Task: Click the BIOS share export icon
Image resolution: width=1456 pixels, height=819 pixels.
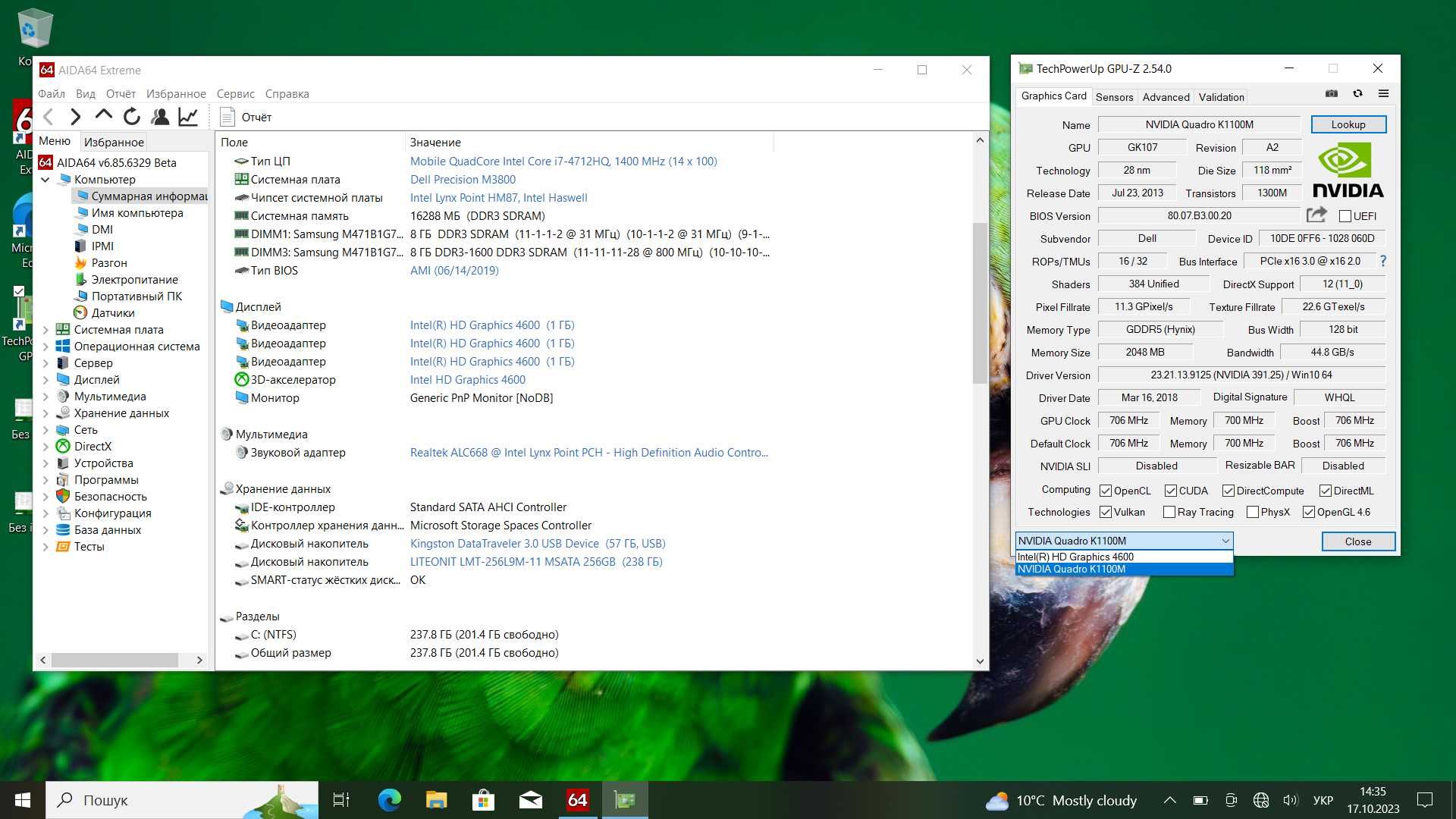Action: (x=1317, y=215)
